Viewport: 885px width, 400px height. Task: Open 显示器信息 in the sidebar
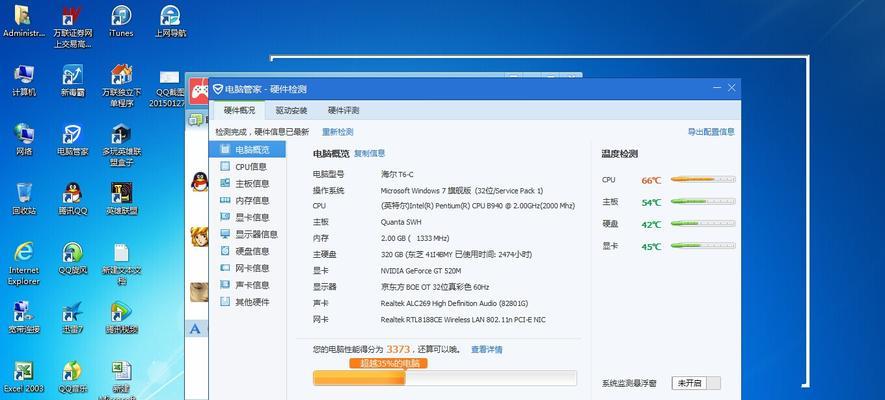247,234
